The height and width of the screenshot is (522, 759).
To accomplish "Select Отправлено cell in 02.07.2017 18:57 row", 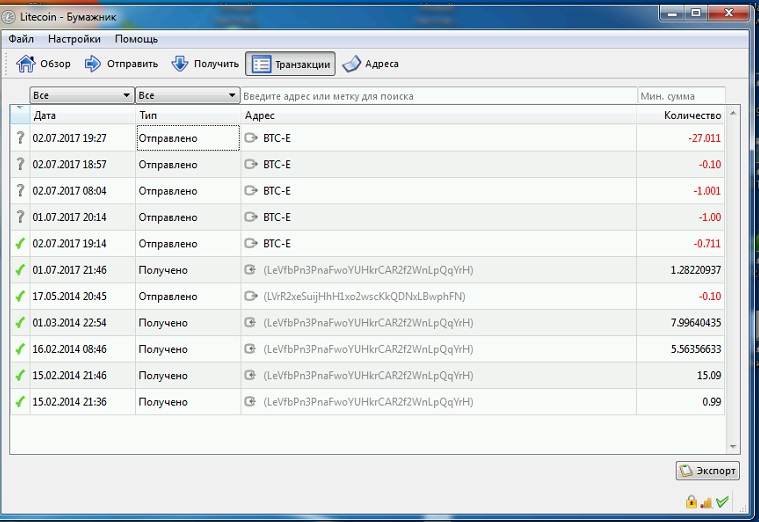I will click(188, 164).
